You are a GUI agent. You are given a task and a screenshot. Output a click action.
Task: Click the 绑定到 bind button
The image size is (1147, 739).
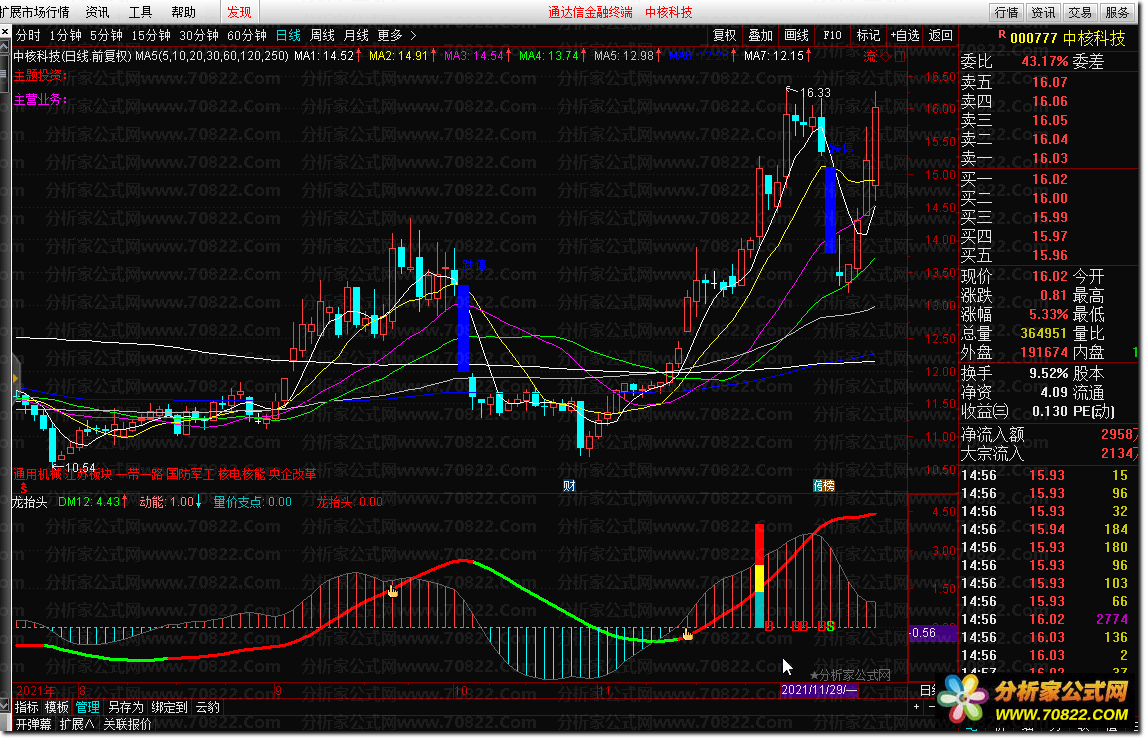click(x=170, y=708)
